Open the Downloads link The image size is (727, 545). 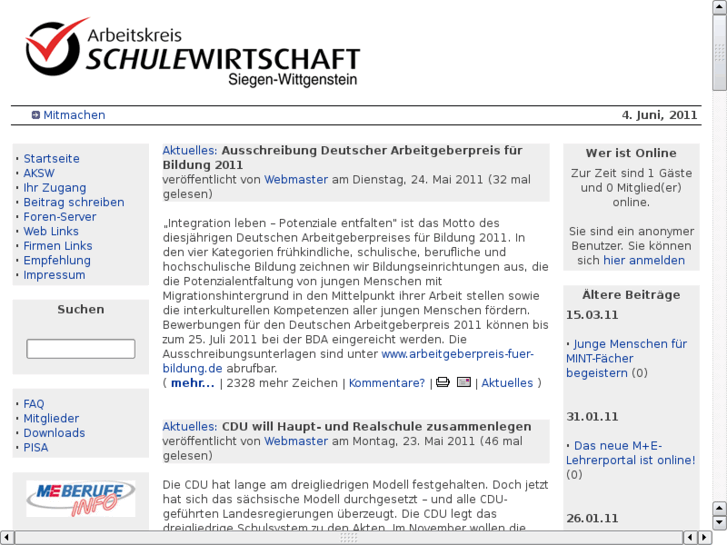pyautogui.click(x=54, y=433)
